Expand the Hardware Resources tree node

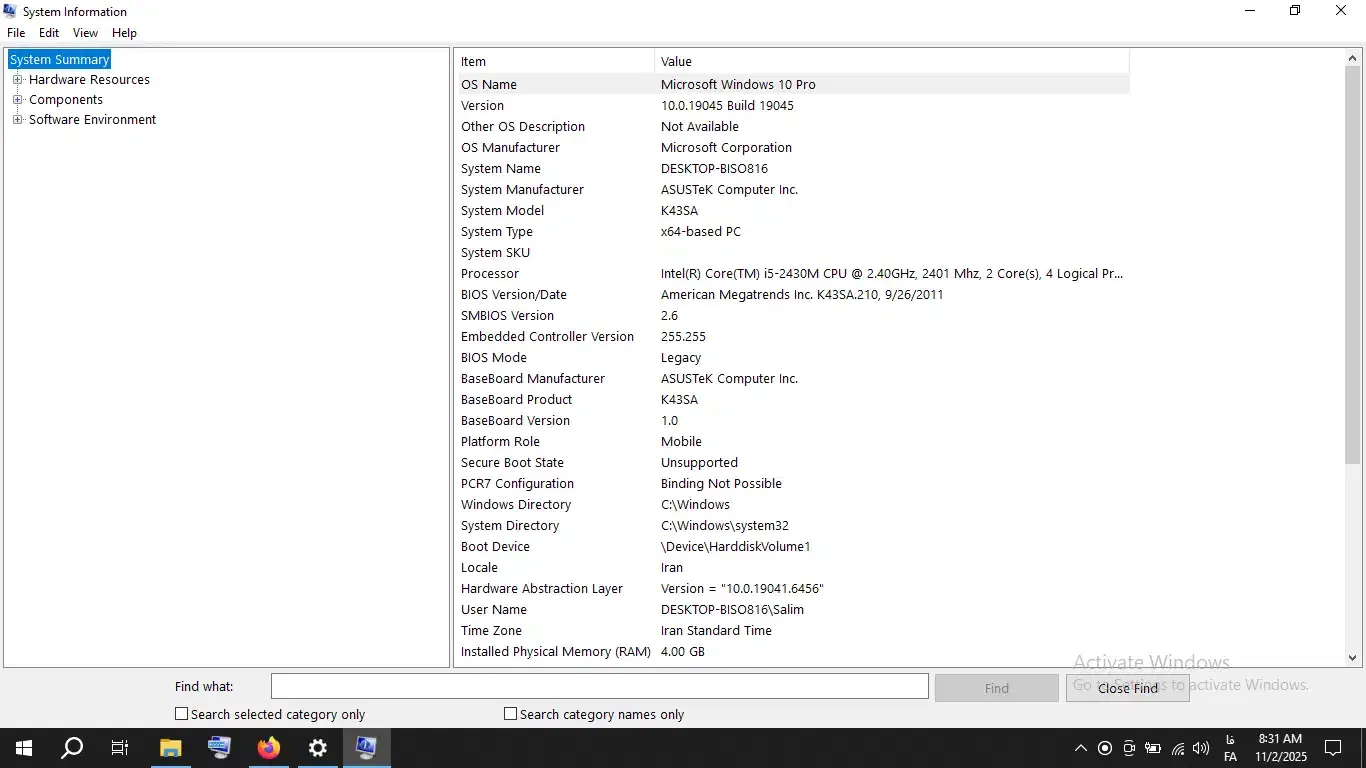17,80
